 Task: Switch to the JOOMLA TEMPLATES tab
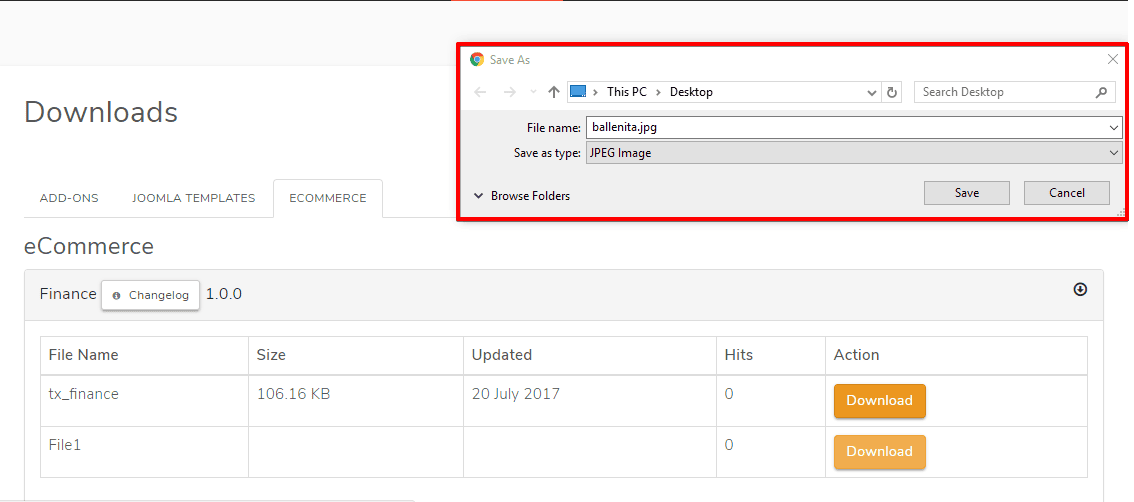[193, 198]
